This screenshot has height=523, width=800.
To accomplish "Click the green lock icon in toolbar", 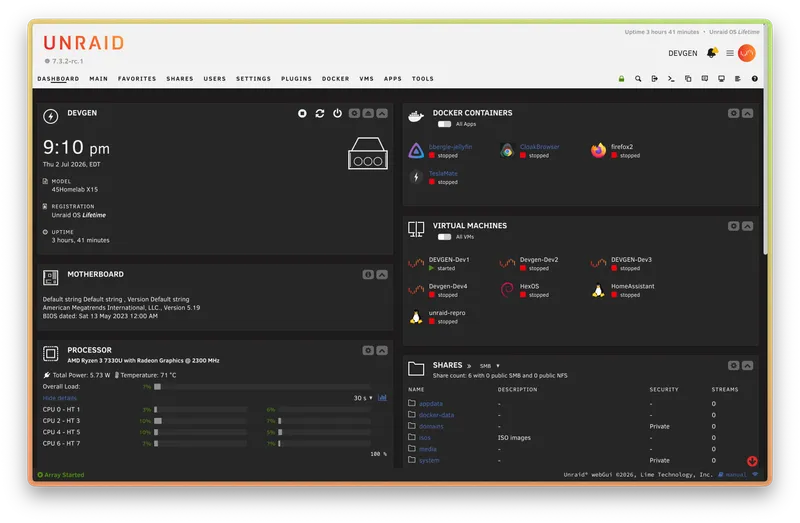I will point(621,79).
